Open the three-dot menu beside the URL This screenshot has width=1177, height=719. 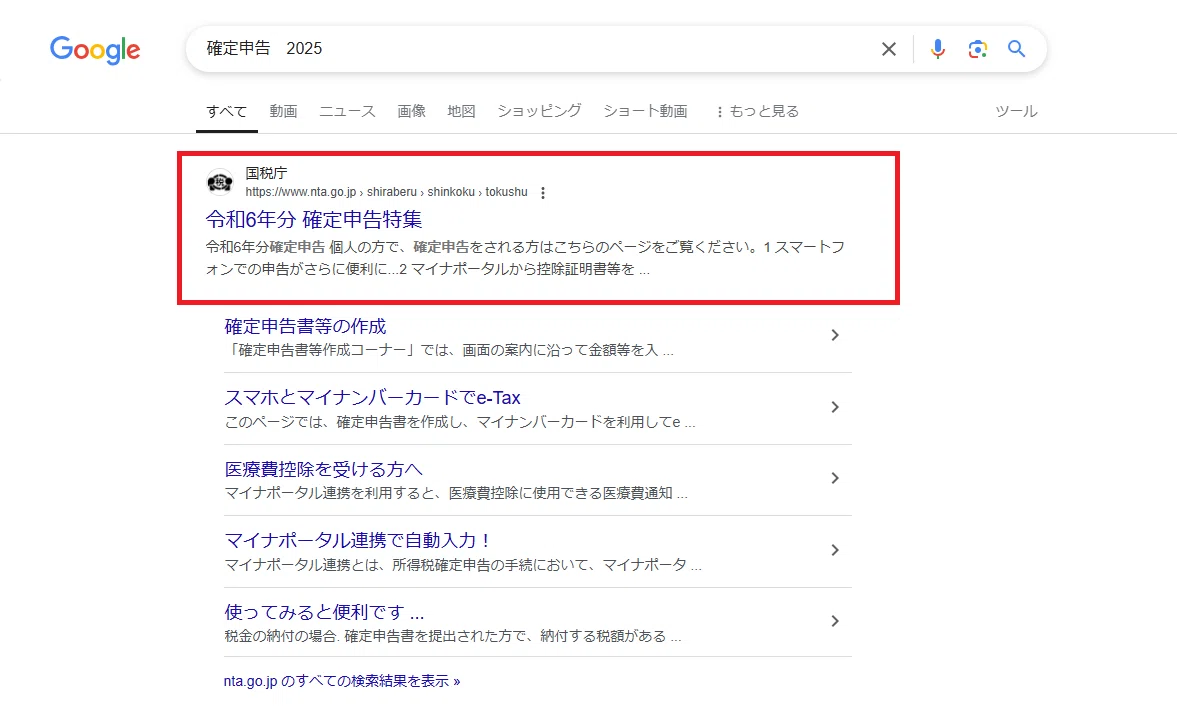(x=543, y=193)
